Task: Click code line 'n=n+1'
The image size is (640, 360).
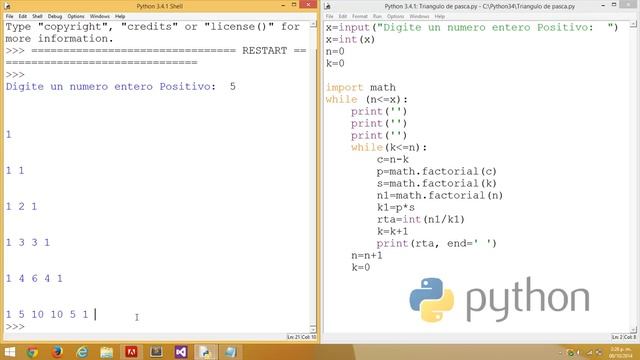Action: (x=367, y=256)
